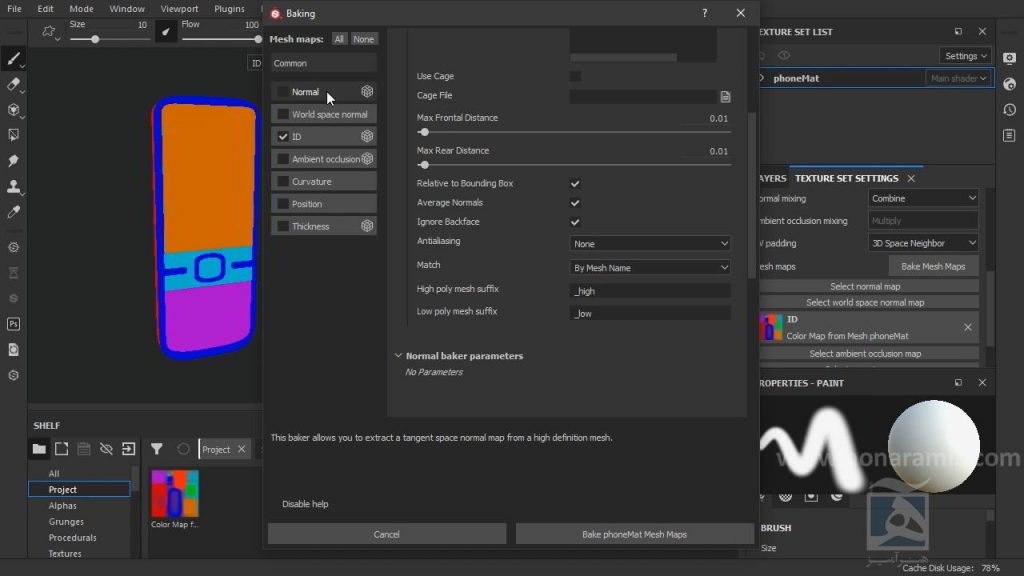Screen dimensions: 1024x576
Task: Open the Edit menu
Action: click(x=46, y=9)
